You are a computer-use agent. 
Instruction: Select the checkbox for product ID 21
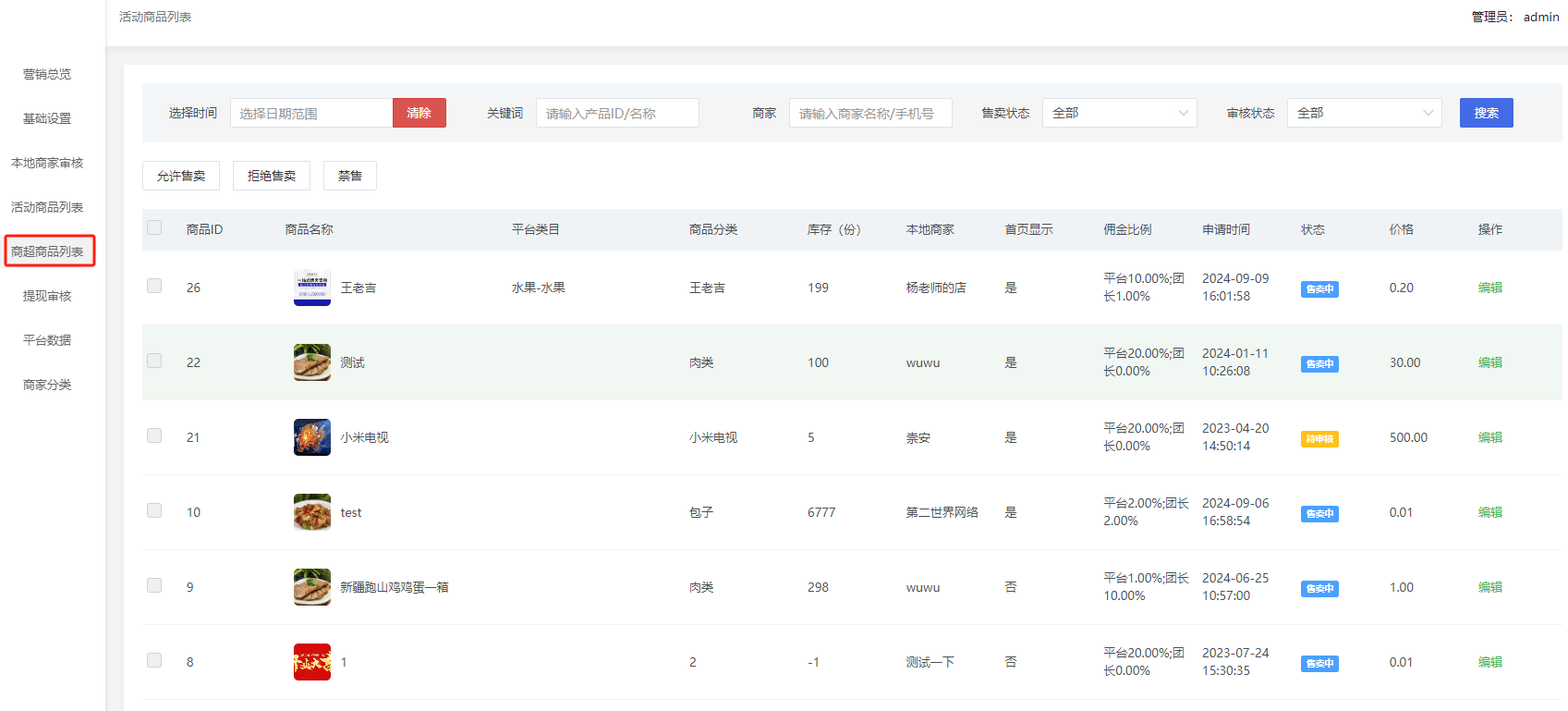[x=154, y=435]
